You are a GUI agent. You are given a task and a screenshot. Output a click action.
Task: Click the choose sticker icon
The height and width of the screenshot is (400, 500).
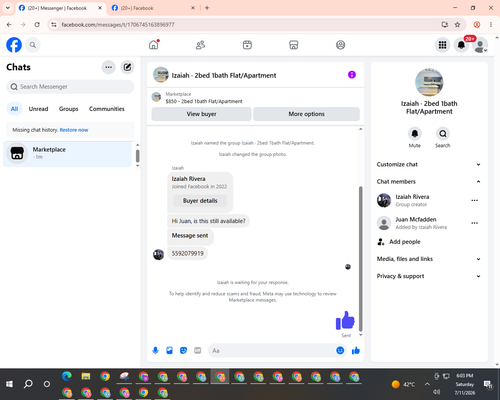183,350
